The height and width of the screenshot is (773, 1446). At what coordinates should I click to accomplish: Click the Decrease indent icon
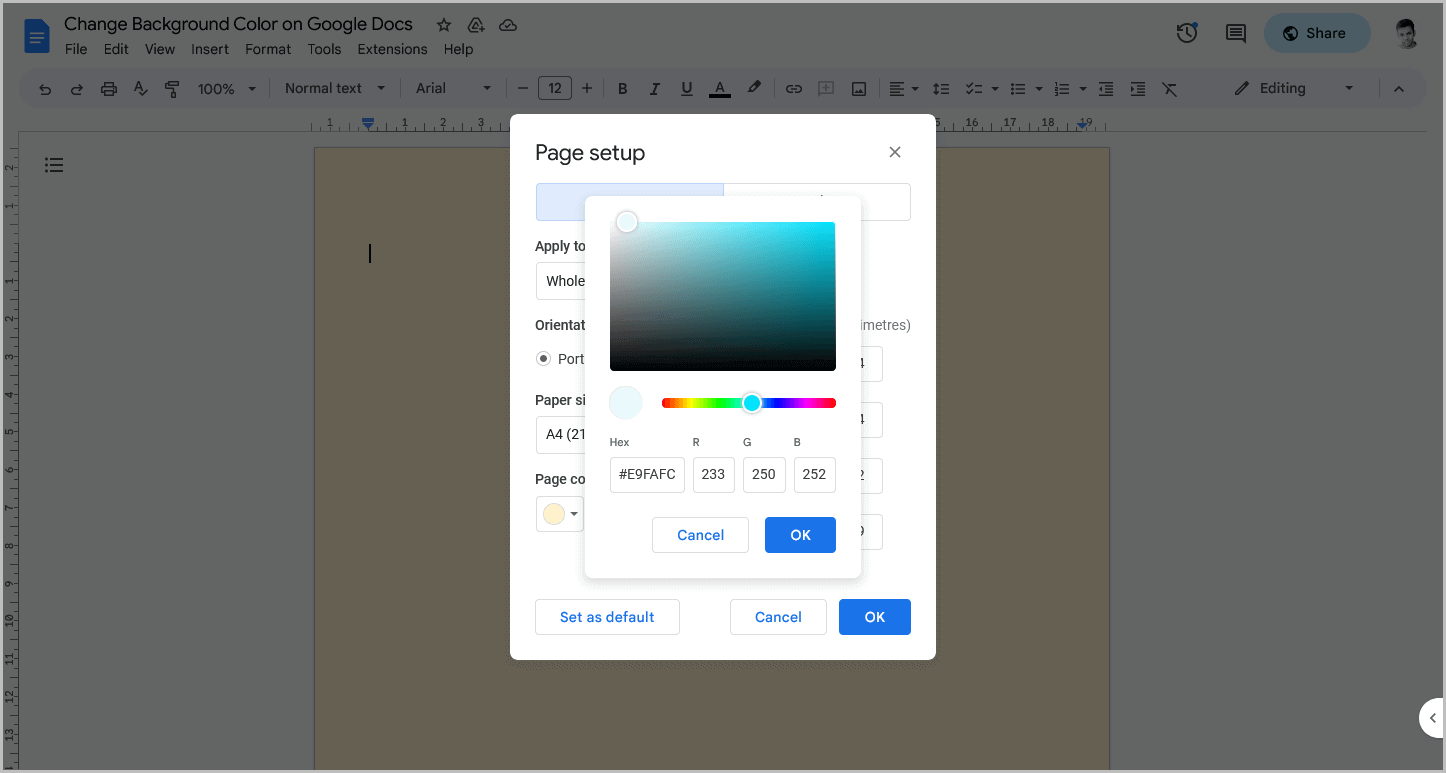coord(1105,89)
